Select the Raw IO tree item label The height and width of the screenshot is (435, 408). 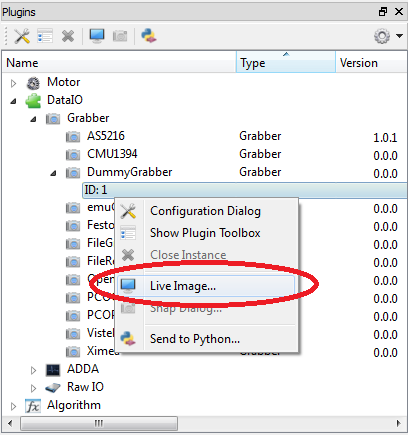85,387
